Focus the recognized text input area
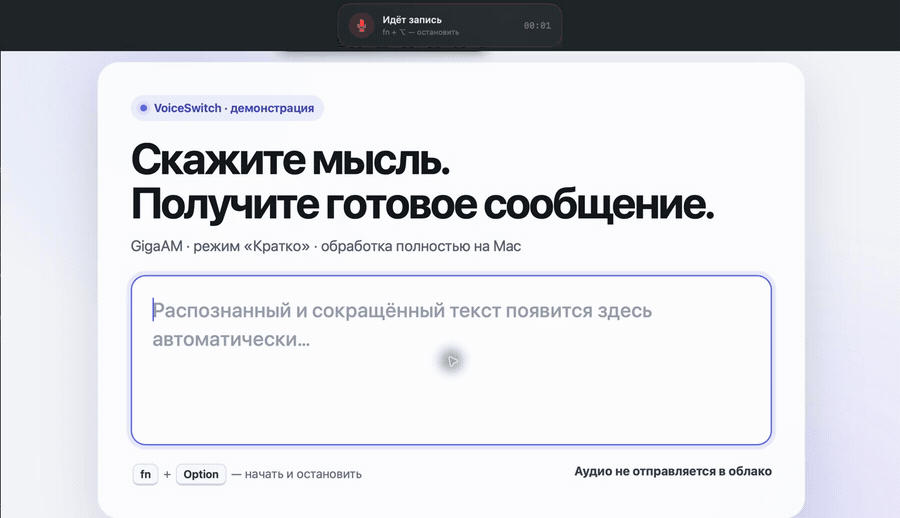Image resolution: width=900 pixels, height=518 pixels. click(x=451, y=360)
